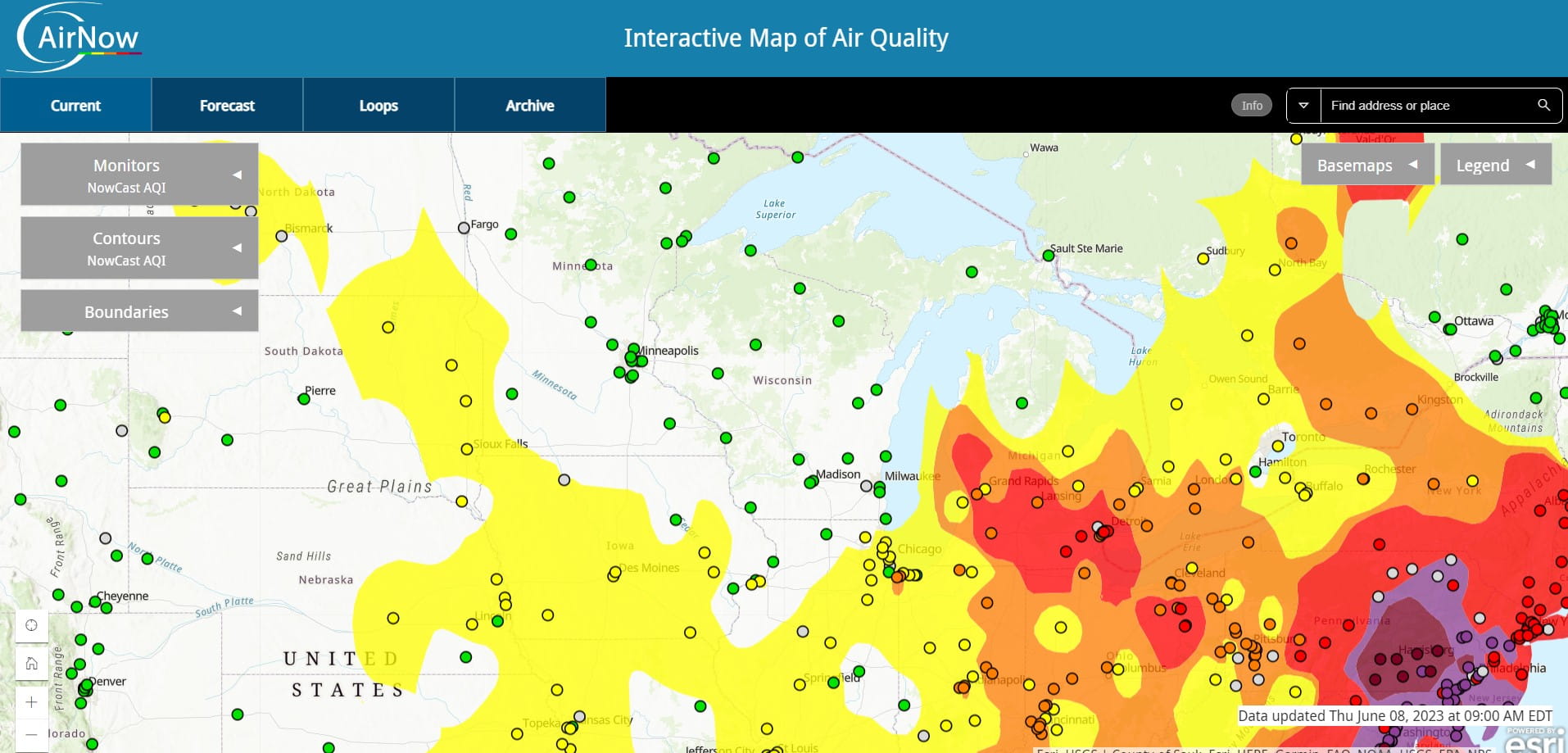Click the zoom in plus icon
Viewport: 1568px width, 753px height.
click(x=31, y=701)
